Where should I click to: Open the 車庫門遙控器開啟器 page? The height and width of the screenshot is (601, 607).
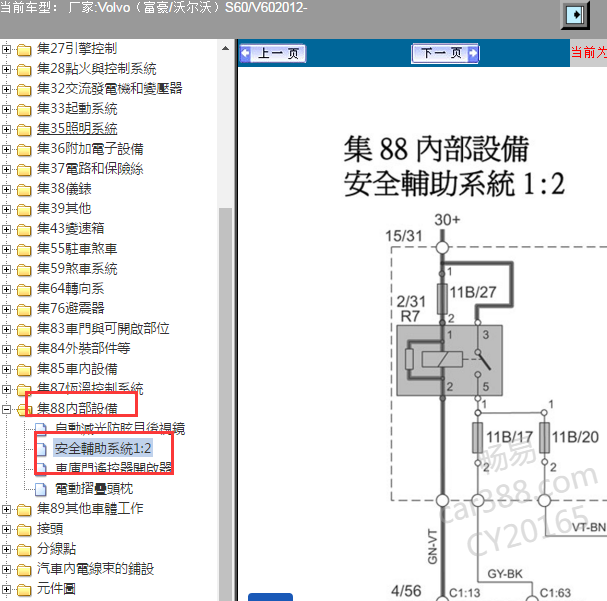[113, 468]
